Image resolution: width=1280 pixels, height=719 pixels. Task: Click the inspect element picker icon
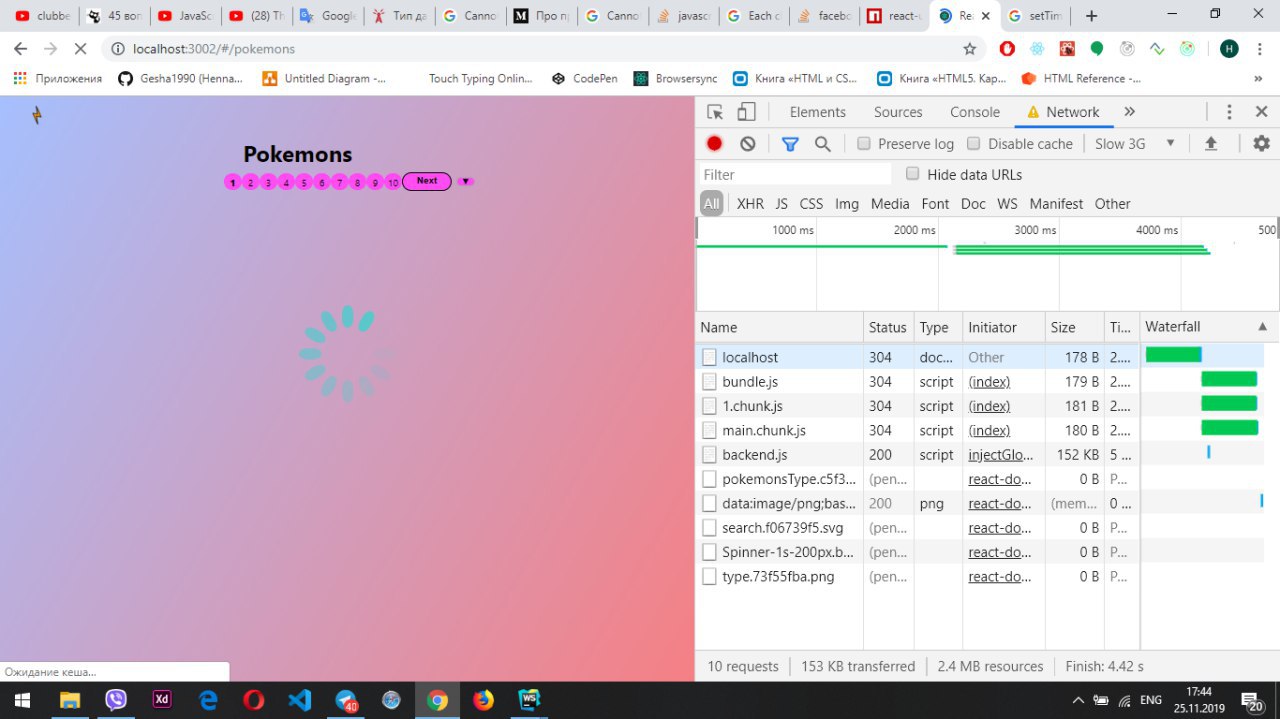coord(714,112)
